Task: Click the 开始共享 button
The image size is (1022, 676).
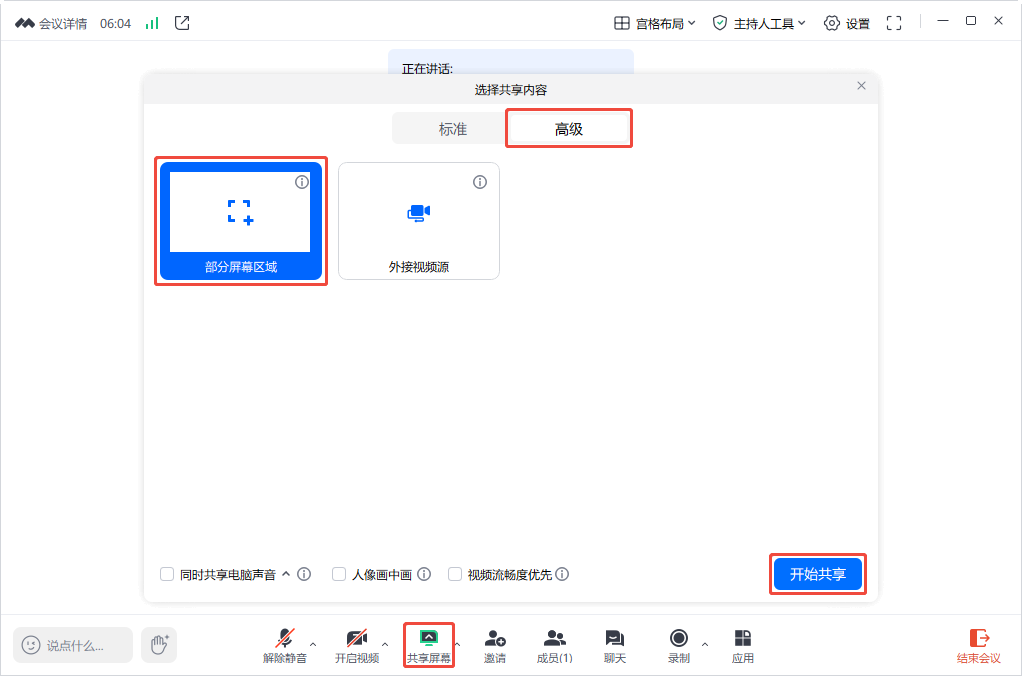Action: point(817,574)
